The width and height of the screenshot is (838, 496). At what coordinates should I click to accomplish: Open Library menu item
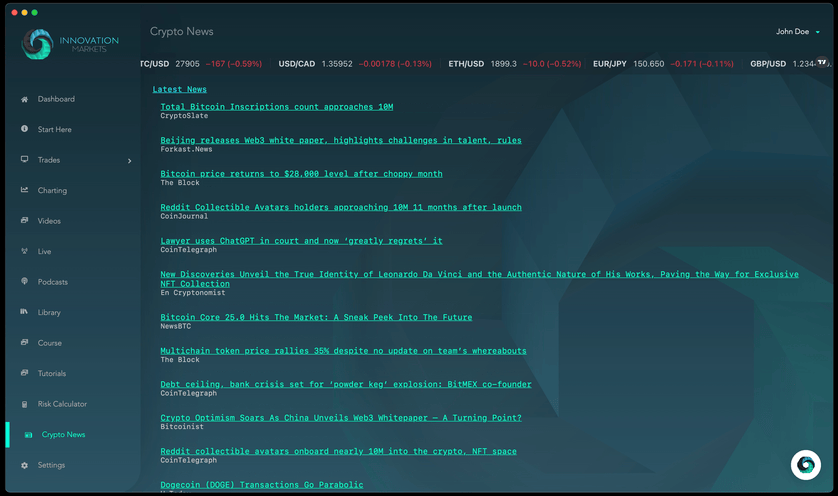click(x=49, y=312)
